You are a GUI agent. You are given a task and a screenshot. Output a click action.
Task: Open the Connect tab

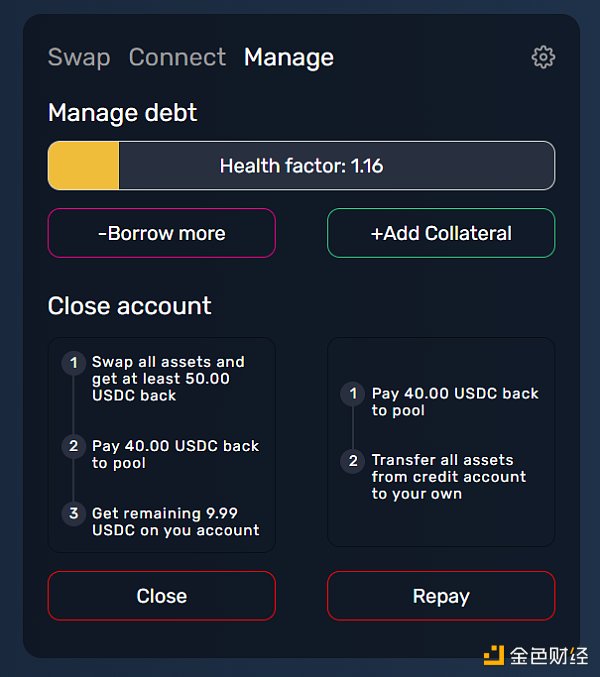tap(177, 57)
